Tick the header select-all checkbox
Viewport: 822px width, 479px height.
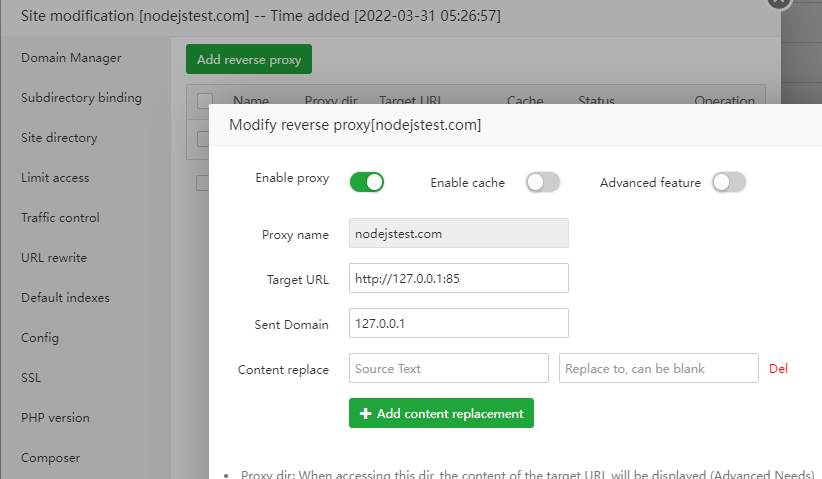point(205,101)
